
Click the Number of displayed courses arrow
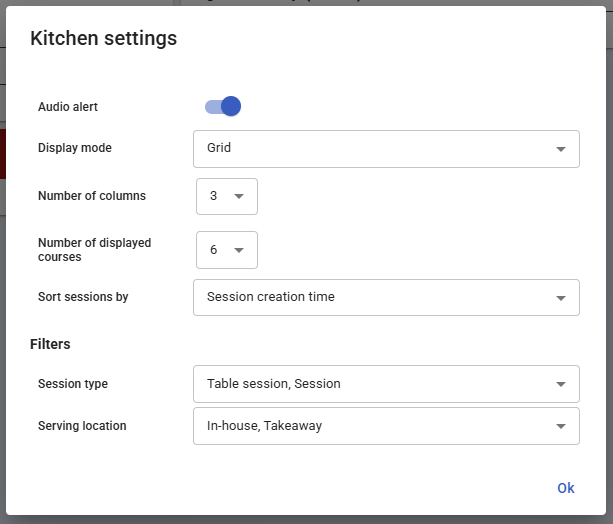pos(239,250)
